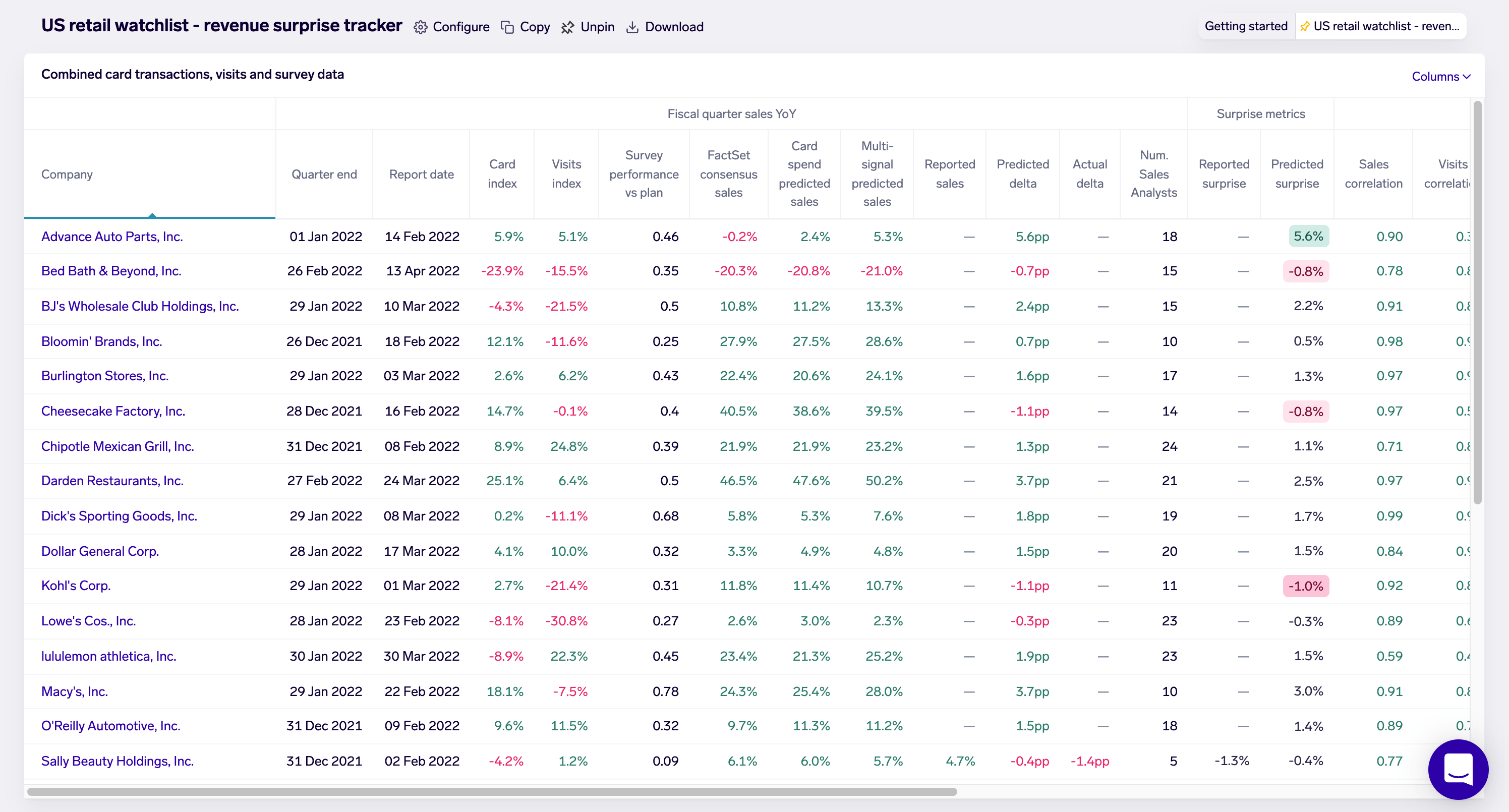Click the Unpin pin icon
The image size is (1509, 812).
point(567,28)
